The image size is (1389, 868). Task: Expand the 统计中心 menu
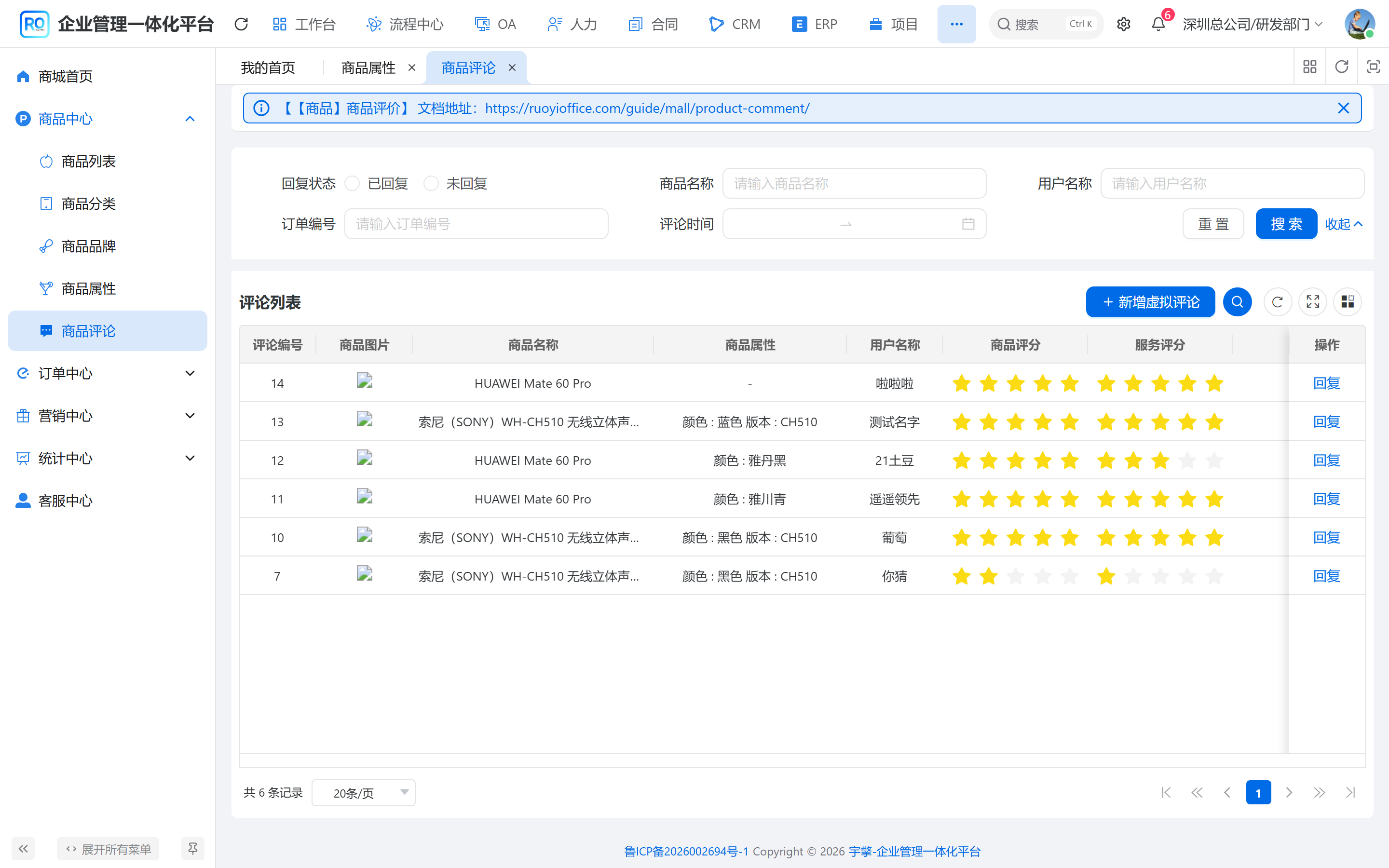click(108, 459)
